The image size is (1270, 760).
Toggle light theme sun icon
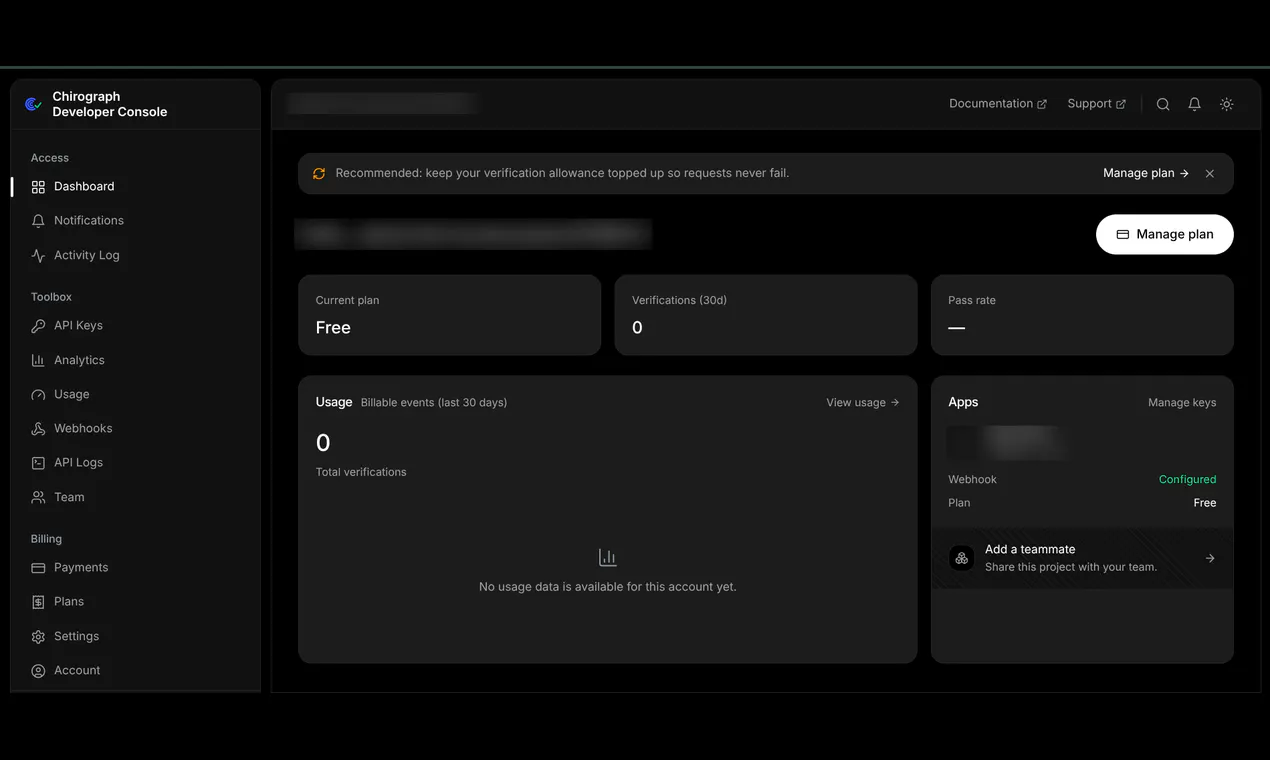pyautogui.click(x=1227, y=104)
